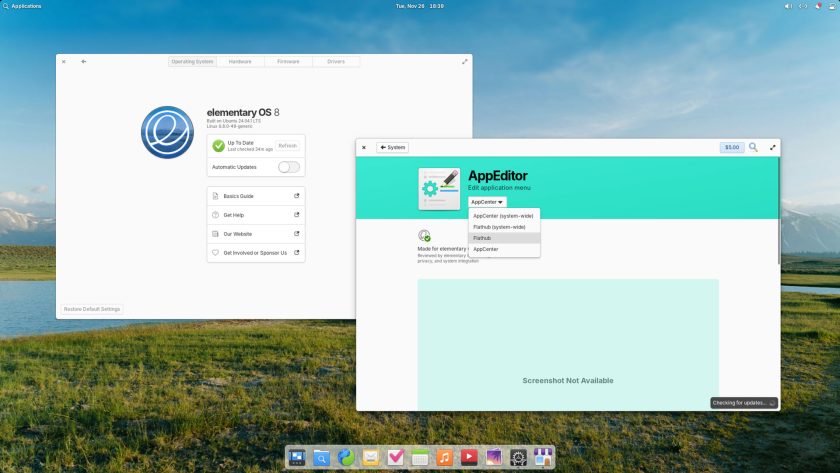Open the network indicator in panel
The height and width of the screenshot is (473, 840).
click(802, 6)
